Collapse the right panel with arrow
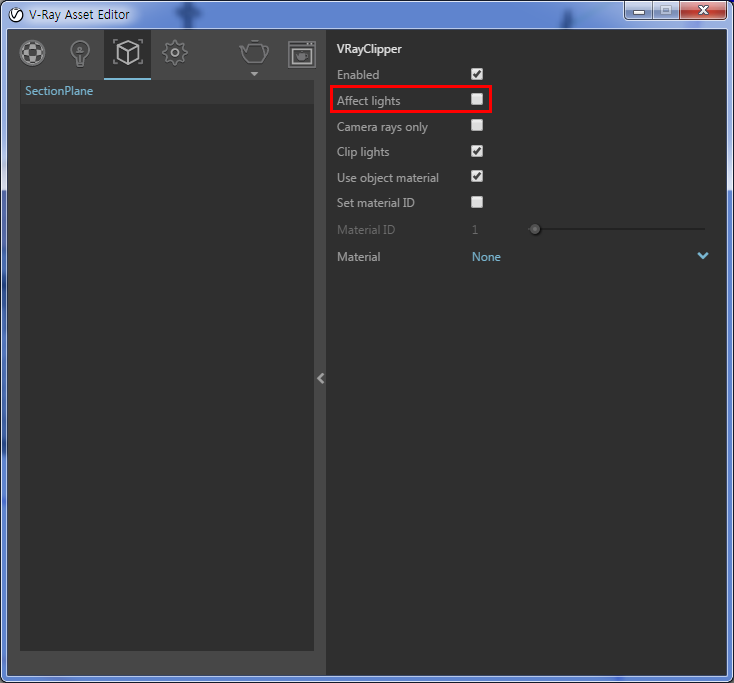The image size is (734, 683). 321,378
